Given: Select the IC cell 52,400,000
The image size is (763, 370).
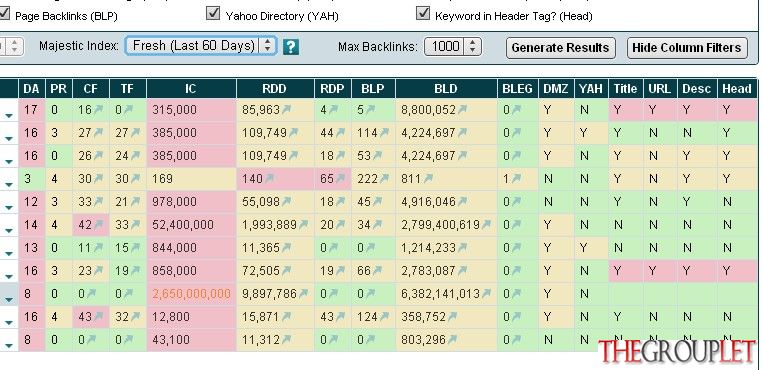Looking at the screenshot, I should click(191, 224).
